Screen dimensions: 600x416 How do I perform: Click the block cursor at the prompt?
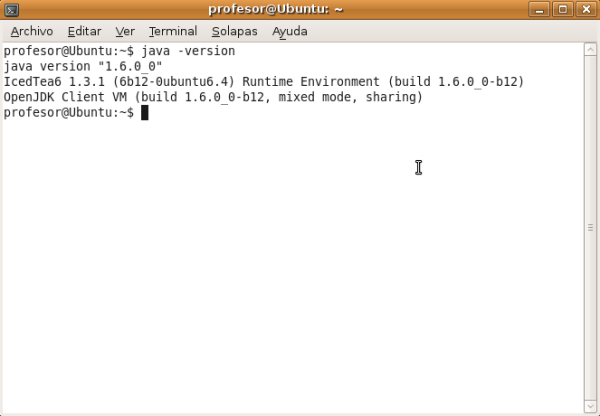(x=144, y=113)
